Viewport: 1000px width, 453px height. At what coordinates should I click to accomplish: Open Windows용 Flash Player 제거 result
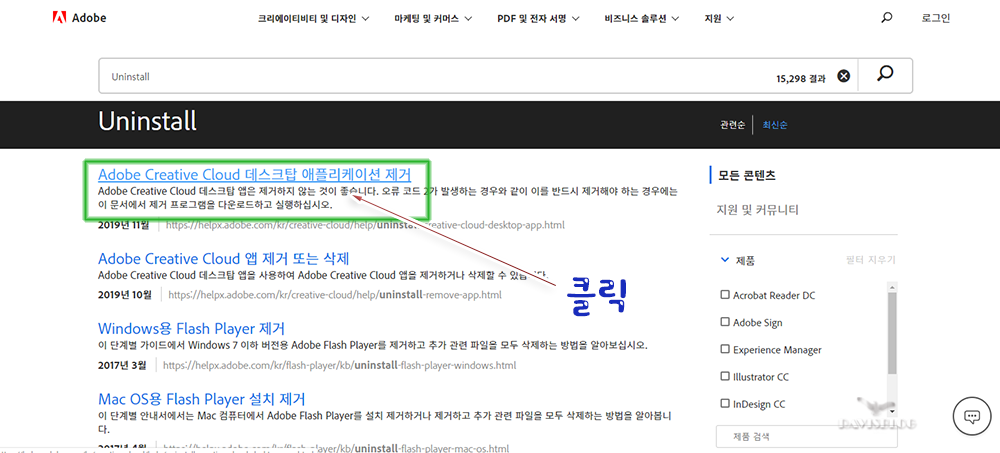[x=191, y=329]
